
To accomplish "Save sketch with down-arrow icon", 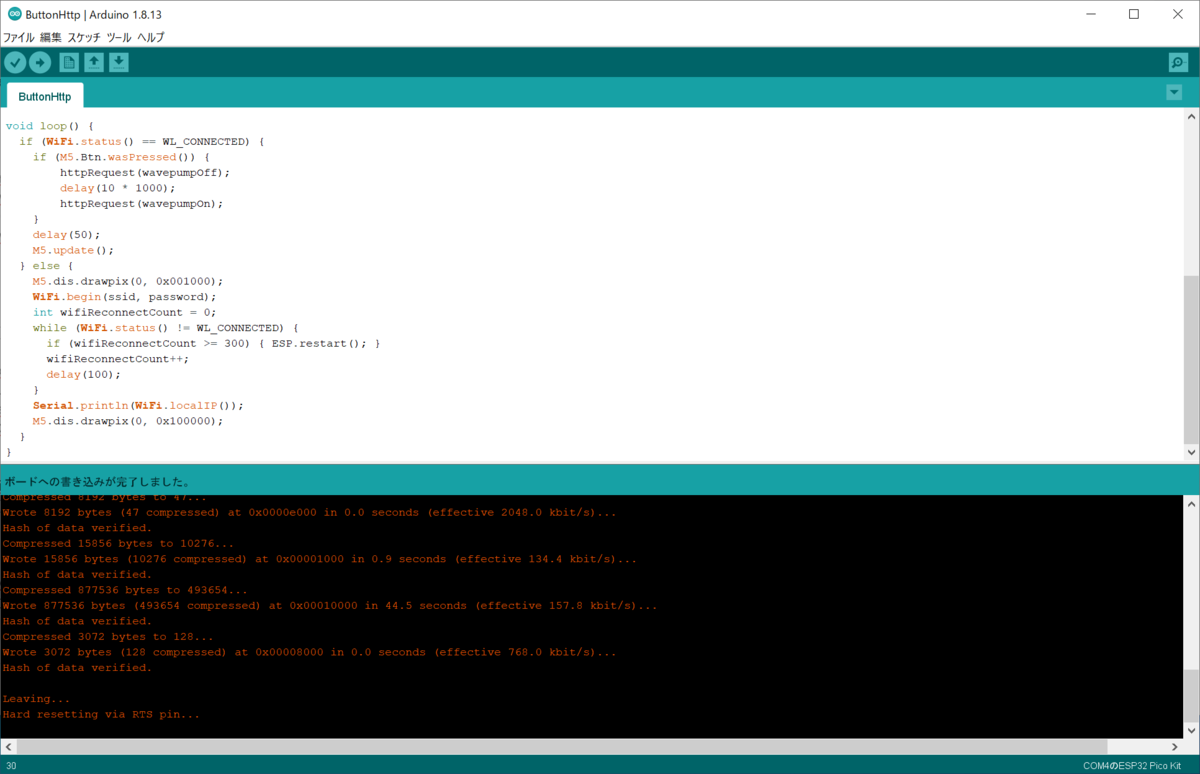I will click(x=118, y=63).
